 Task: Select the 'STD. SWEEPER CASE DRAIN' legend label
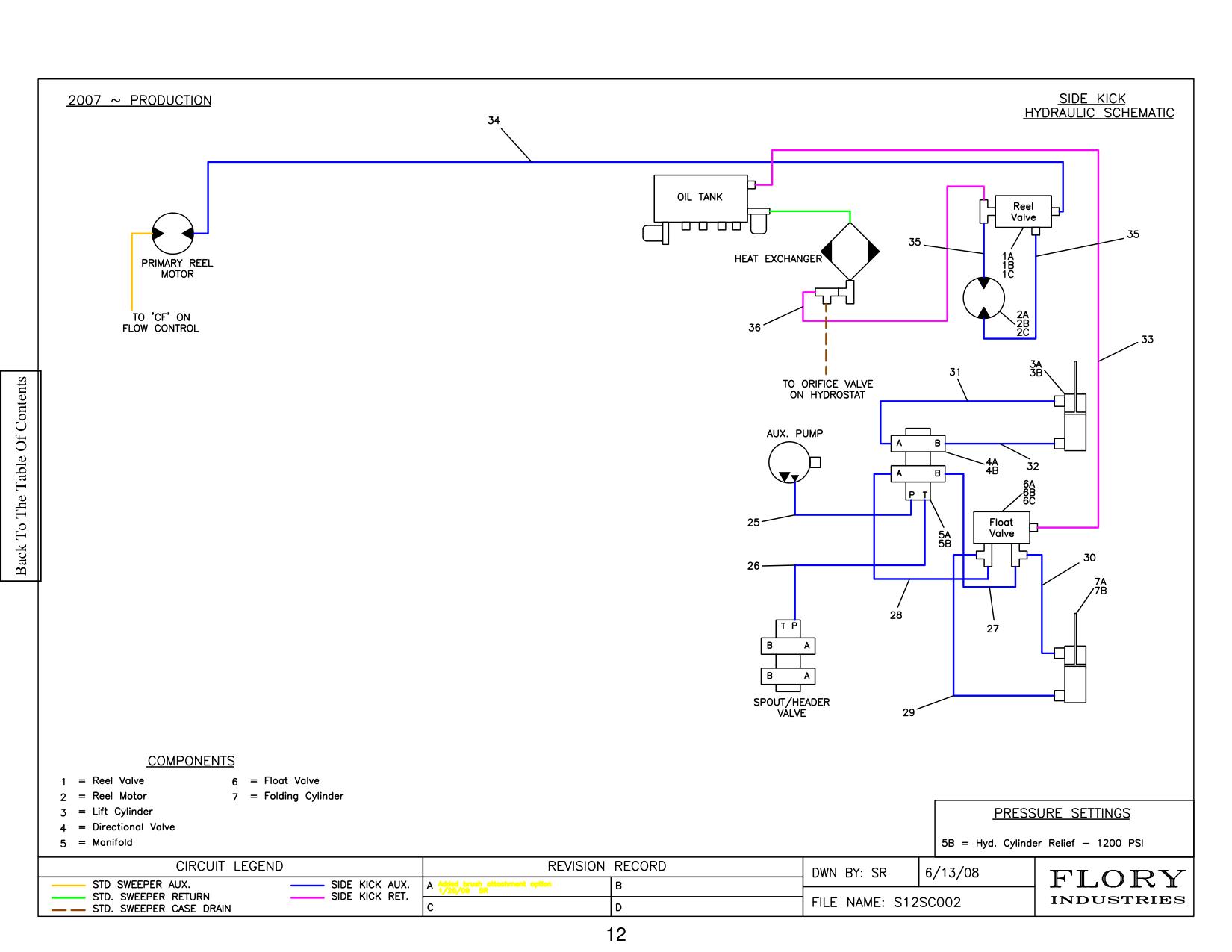[162, 909]
